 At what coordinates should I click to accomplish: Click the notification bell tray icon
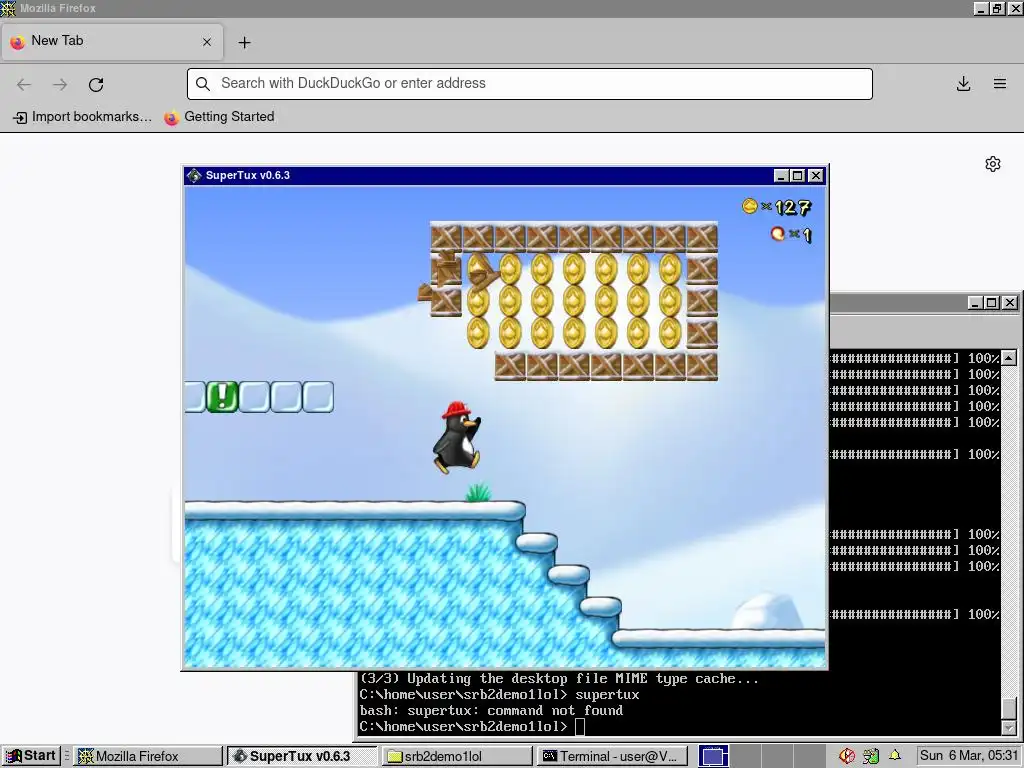point(895,756)
